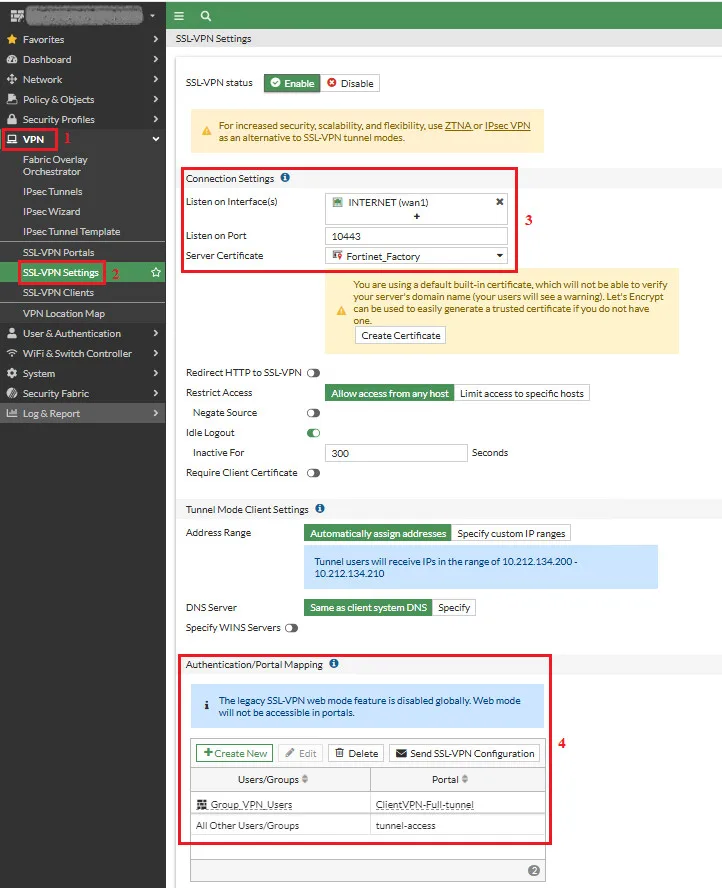Image resolution: width=722 pixels, height=888 pixels.
Task: Select Limit access to specific hosts
Action: [x=522, y=393]
